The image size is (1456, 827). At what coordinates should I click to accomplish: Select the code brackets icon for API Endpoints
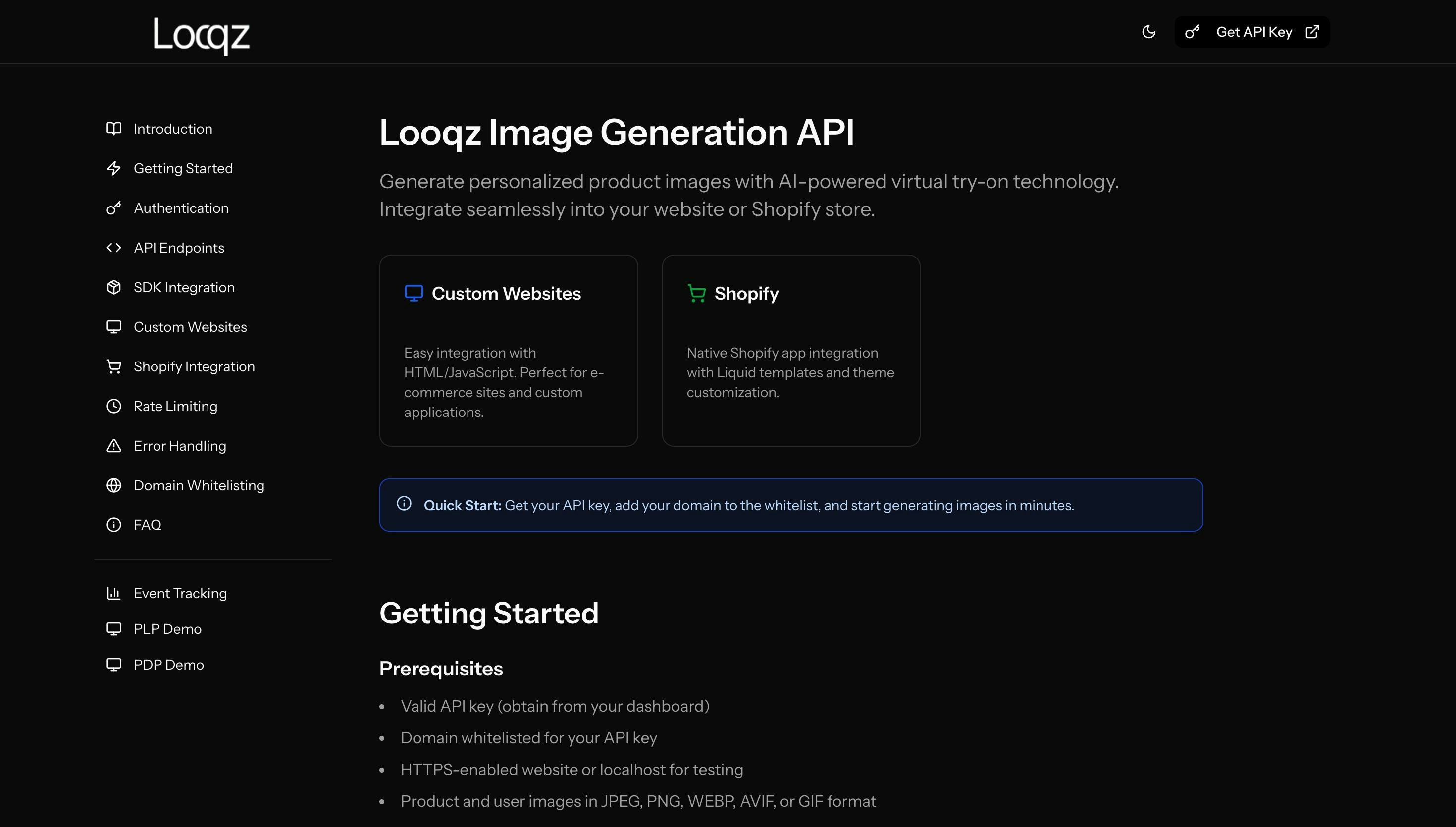[x=113, y=248]
